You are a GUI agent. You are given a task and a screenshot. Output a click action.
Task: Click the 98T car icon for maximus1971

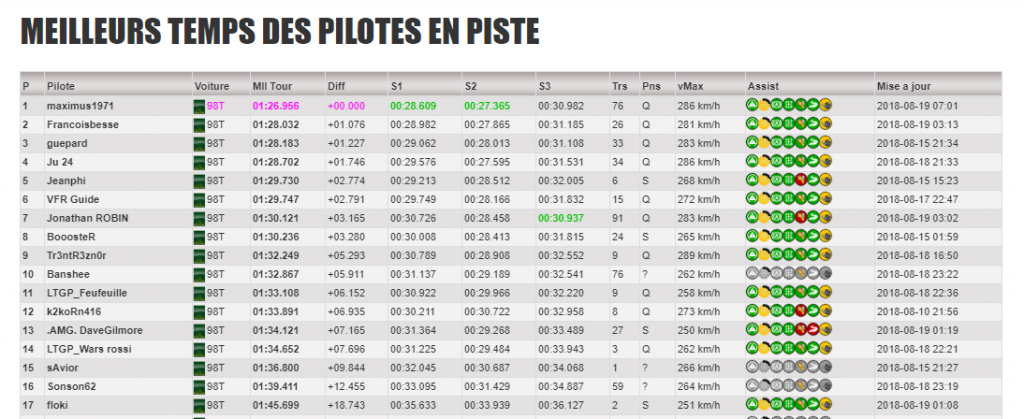click(x=199, y=106)
